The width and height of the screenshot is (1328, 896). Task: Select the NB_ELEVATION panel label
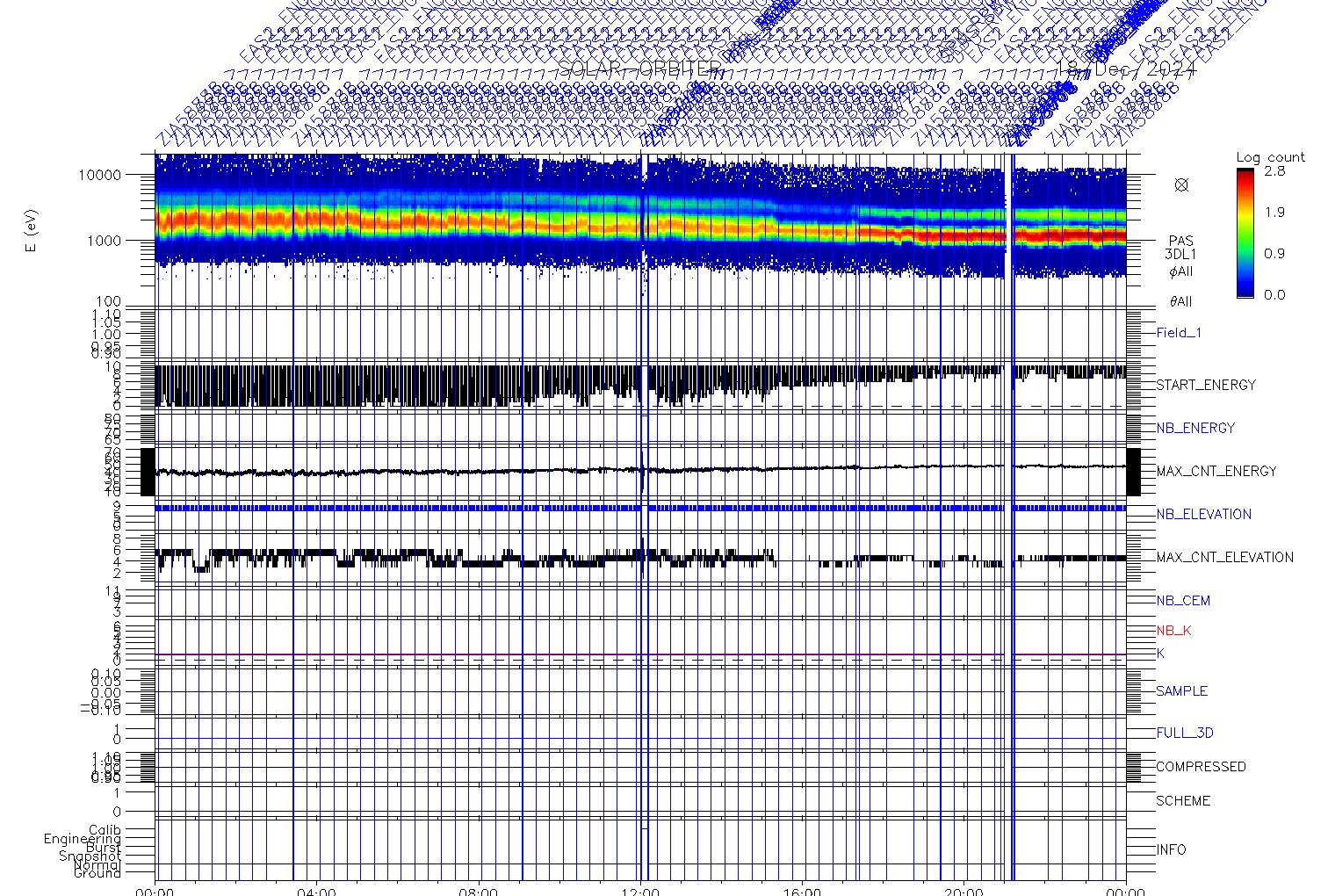1203,514
